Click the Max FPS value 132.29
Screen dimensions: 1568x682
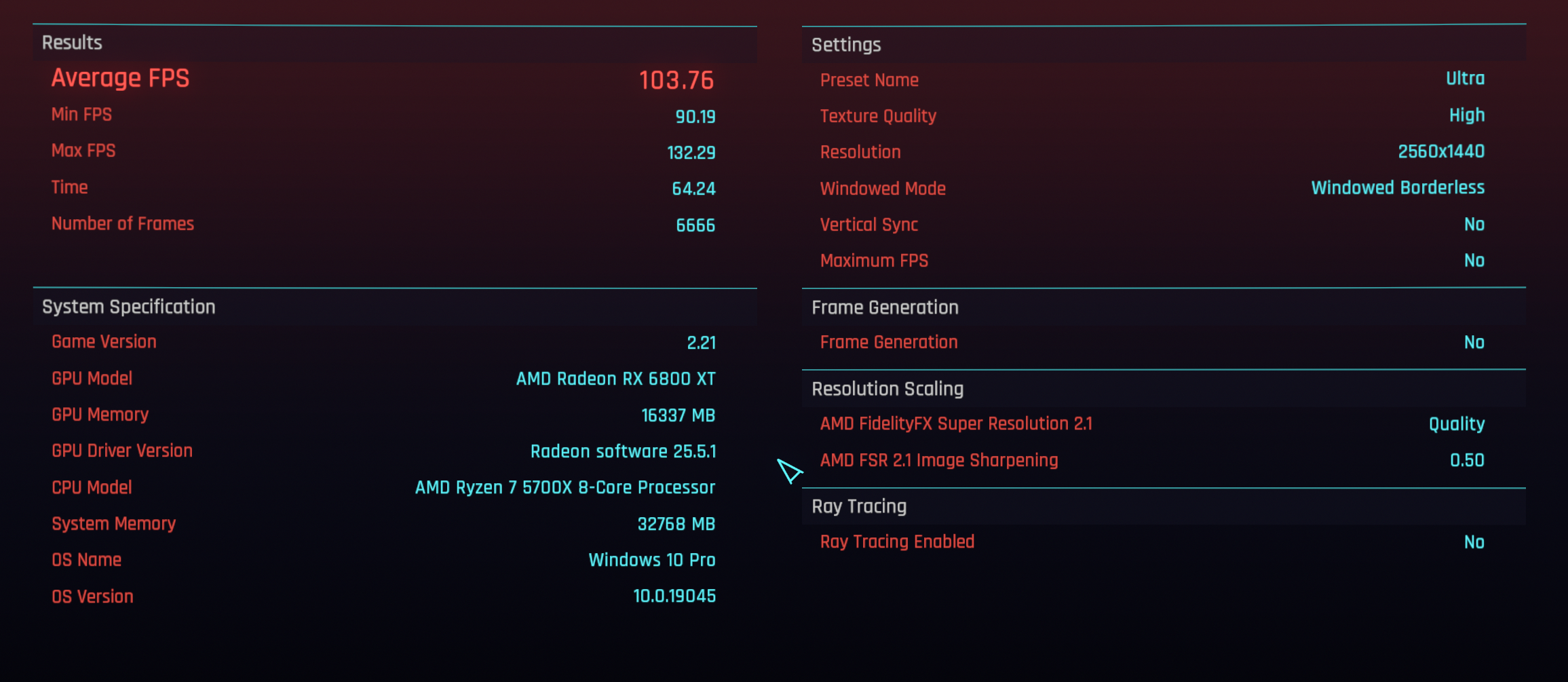point(691,153)
